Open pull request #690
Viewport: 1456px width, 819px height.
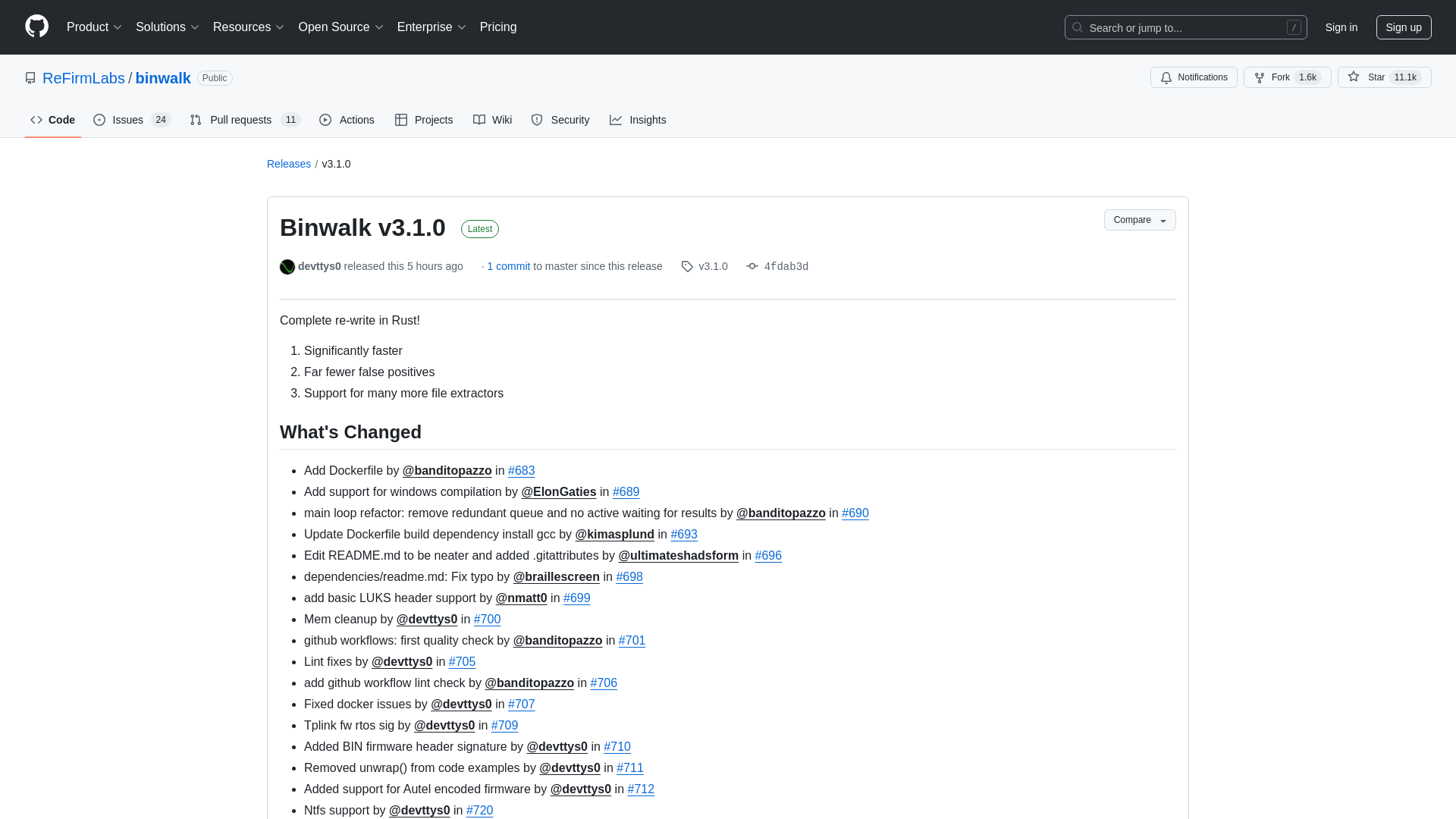855,513
